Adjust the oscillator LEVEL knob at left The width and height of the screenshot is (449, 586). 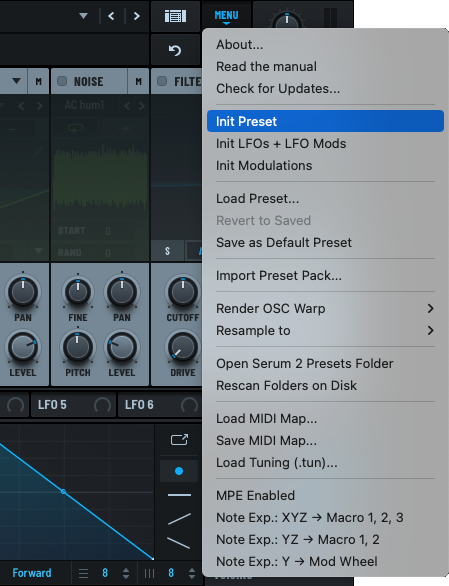click(23, 347)
